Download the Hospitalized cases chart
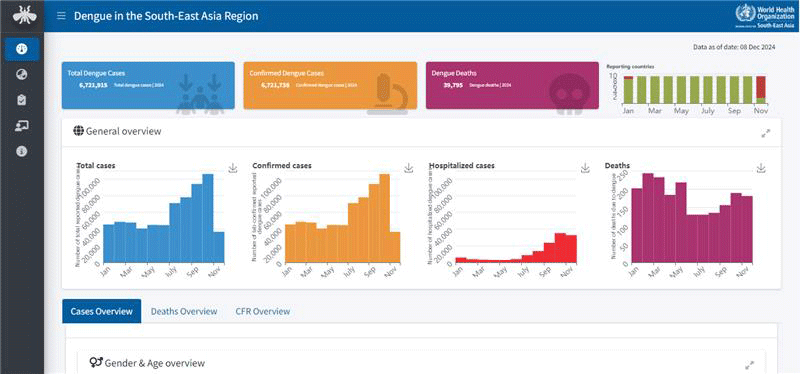Viewport: 800px width, 374px height. pos(585,168)
